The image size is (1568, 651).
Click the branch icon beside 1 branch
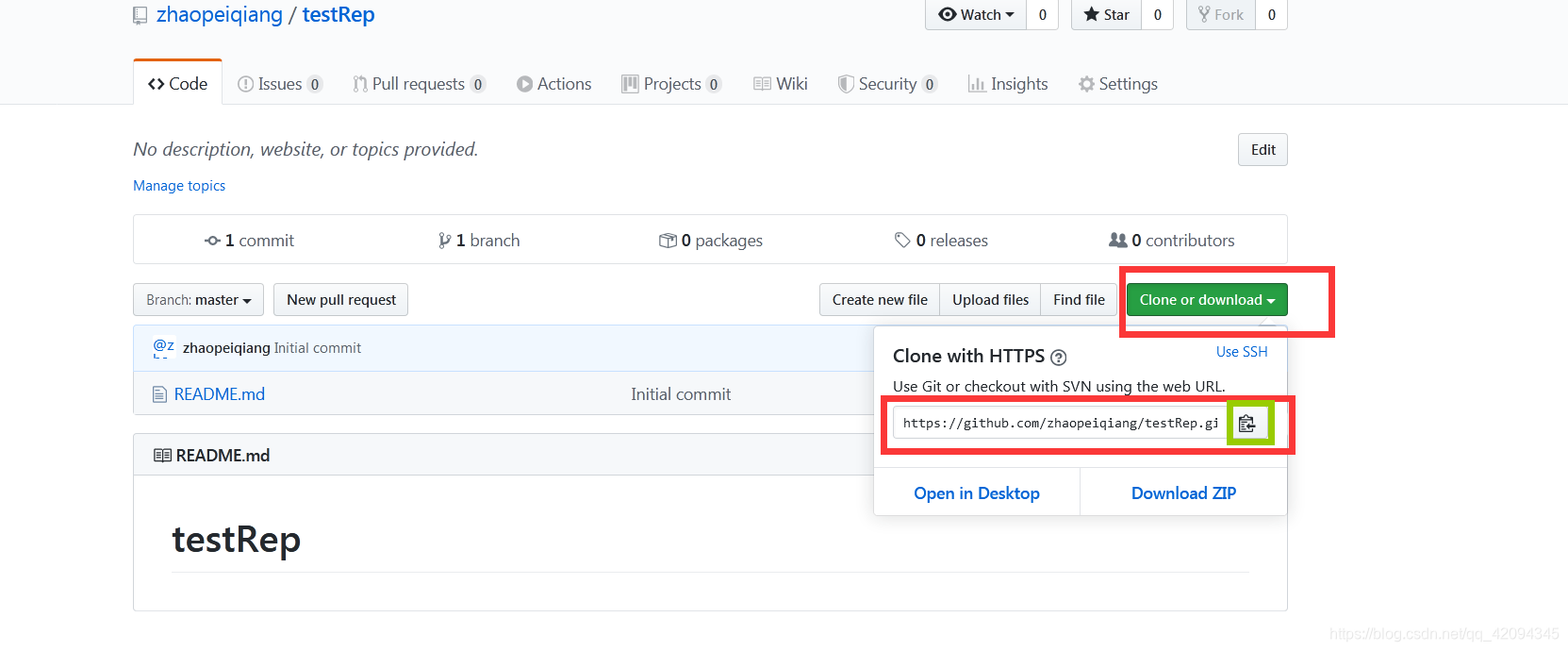pyautogui.click(x=444, y=241)
